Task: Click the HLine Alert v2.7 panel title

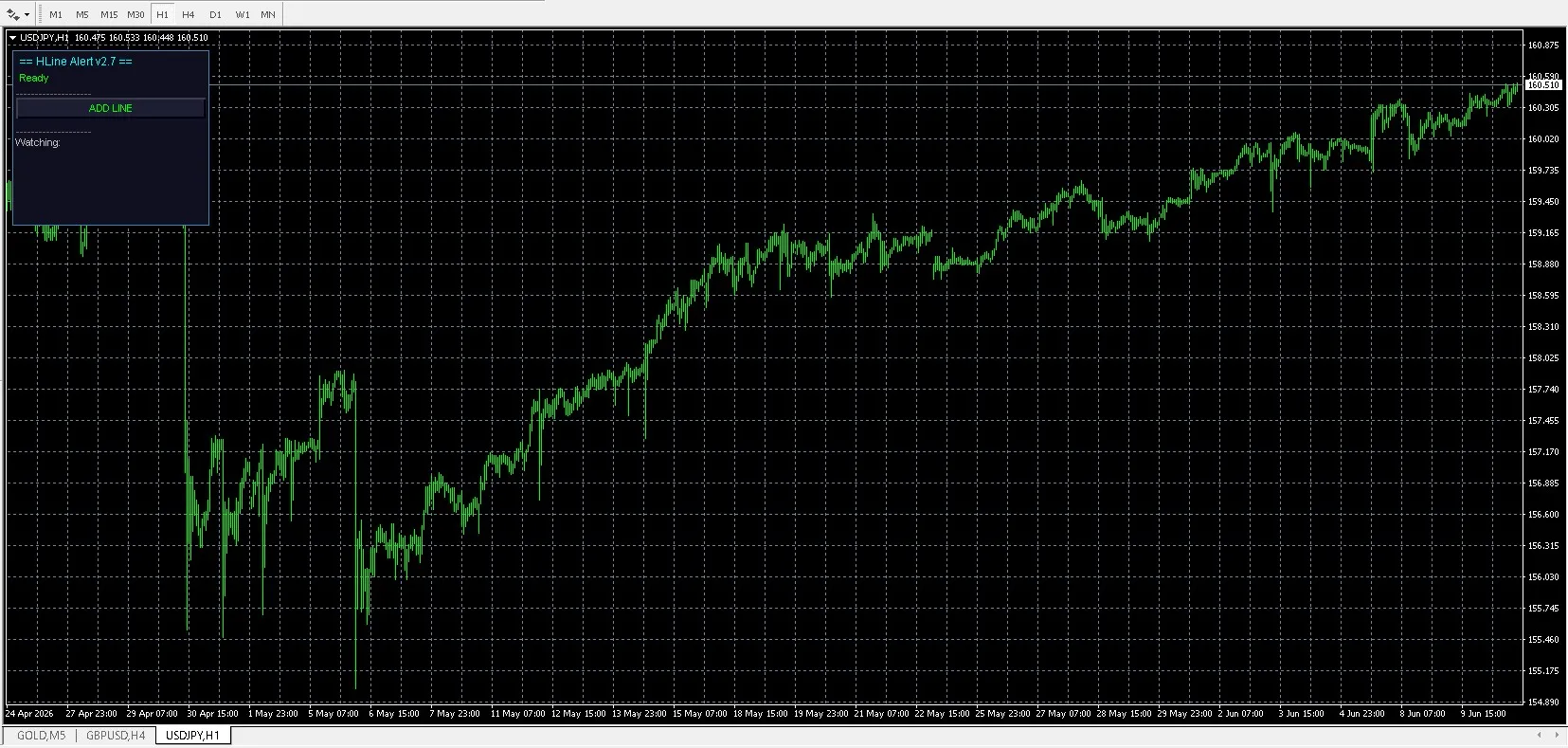Action: [76, 61]
